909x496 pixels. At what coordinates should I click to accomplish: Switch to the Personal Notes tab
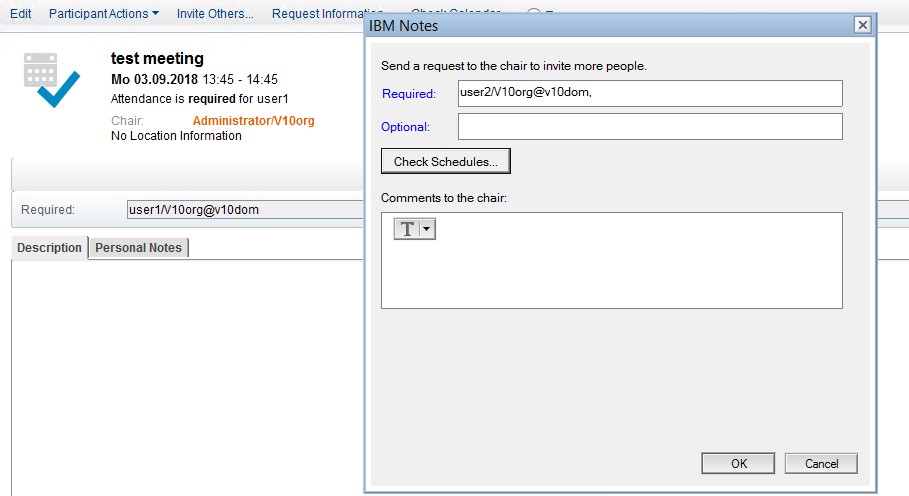[x=138, y=248]
